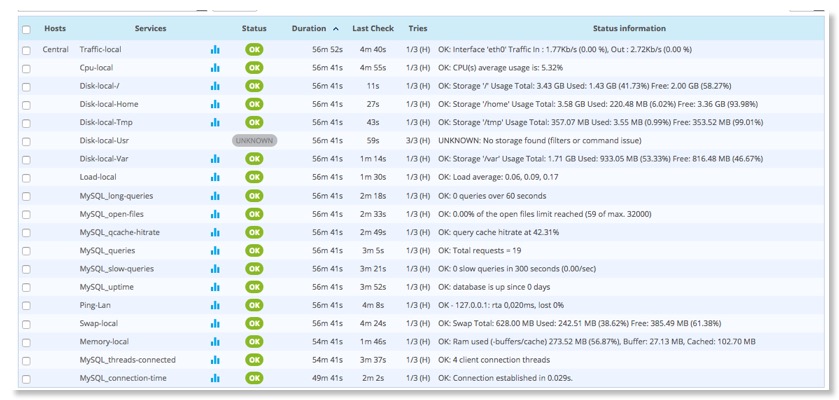Screen dimensions: 839x400
Task: Sort table by Status column header
Action: 254,29
